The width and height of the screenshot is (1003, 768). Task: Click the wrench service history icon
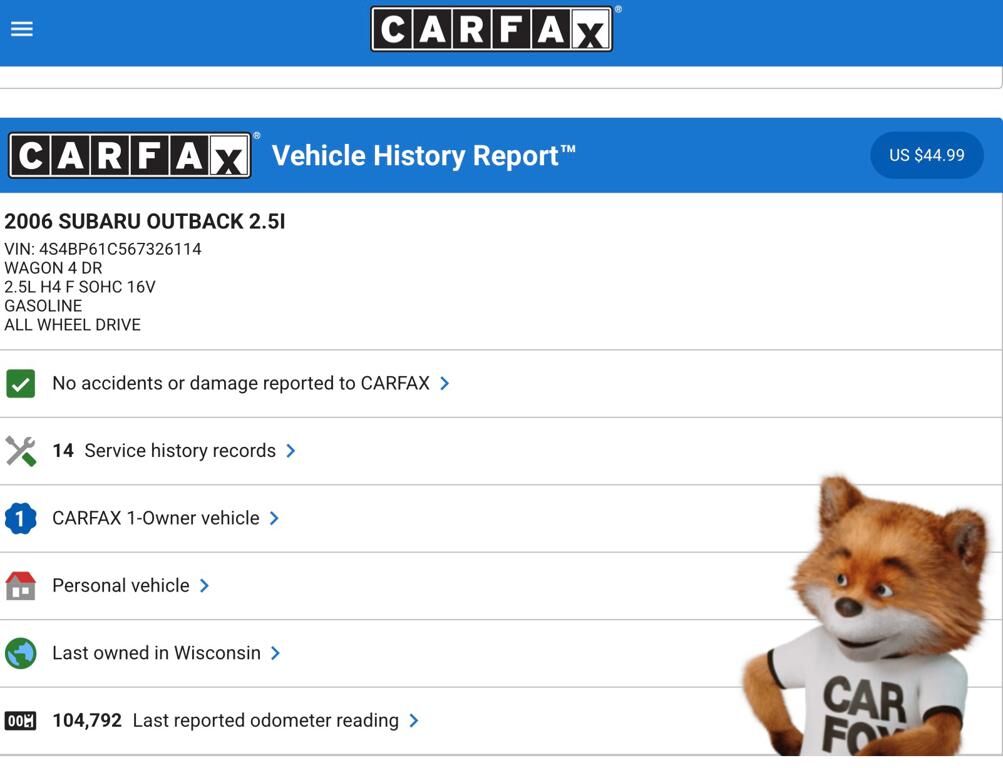[20, 451]
